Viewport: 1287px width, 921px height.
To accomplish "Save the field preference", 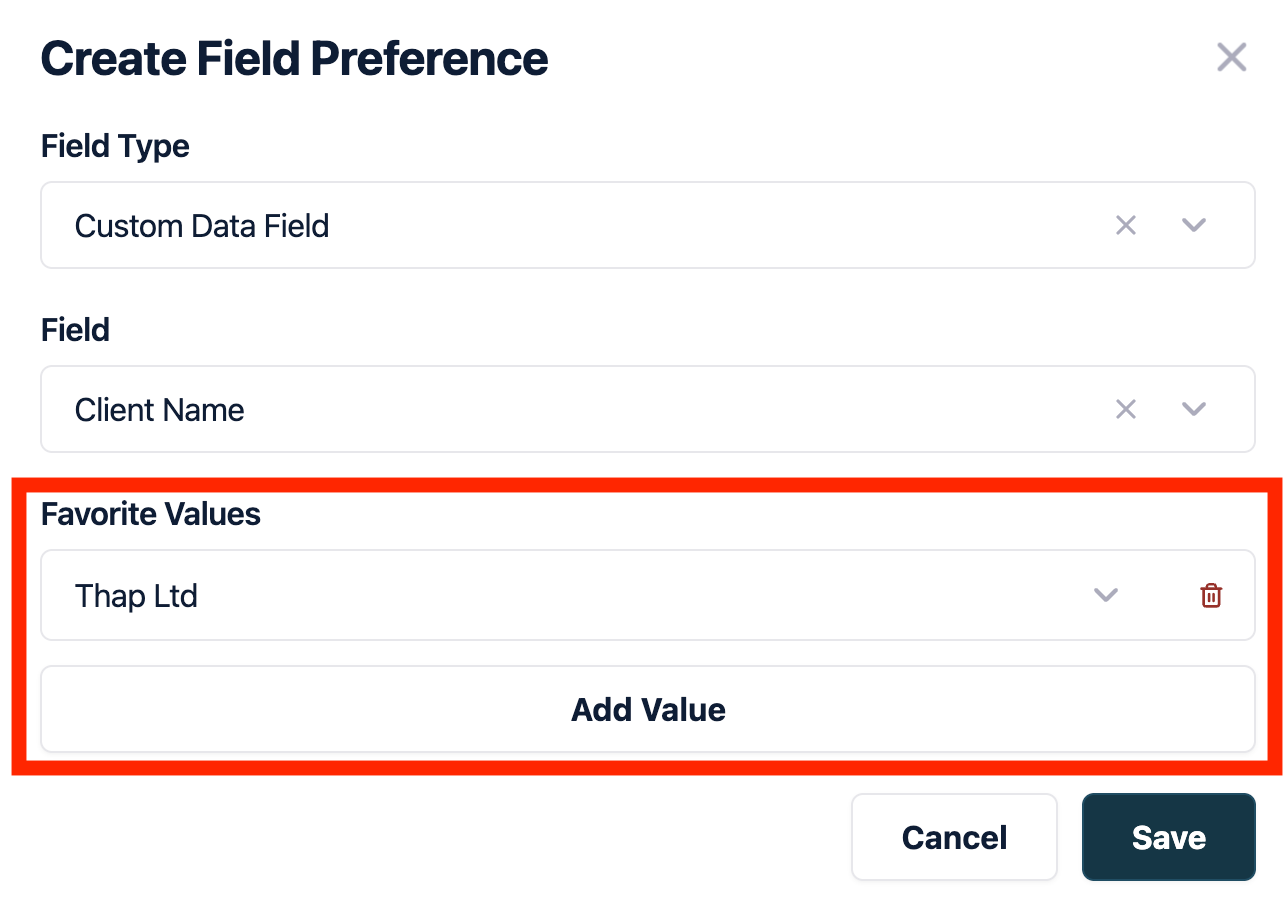I will click(x=1168, y=837).
